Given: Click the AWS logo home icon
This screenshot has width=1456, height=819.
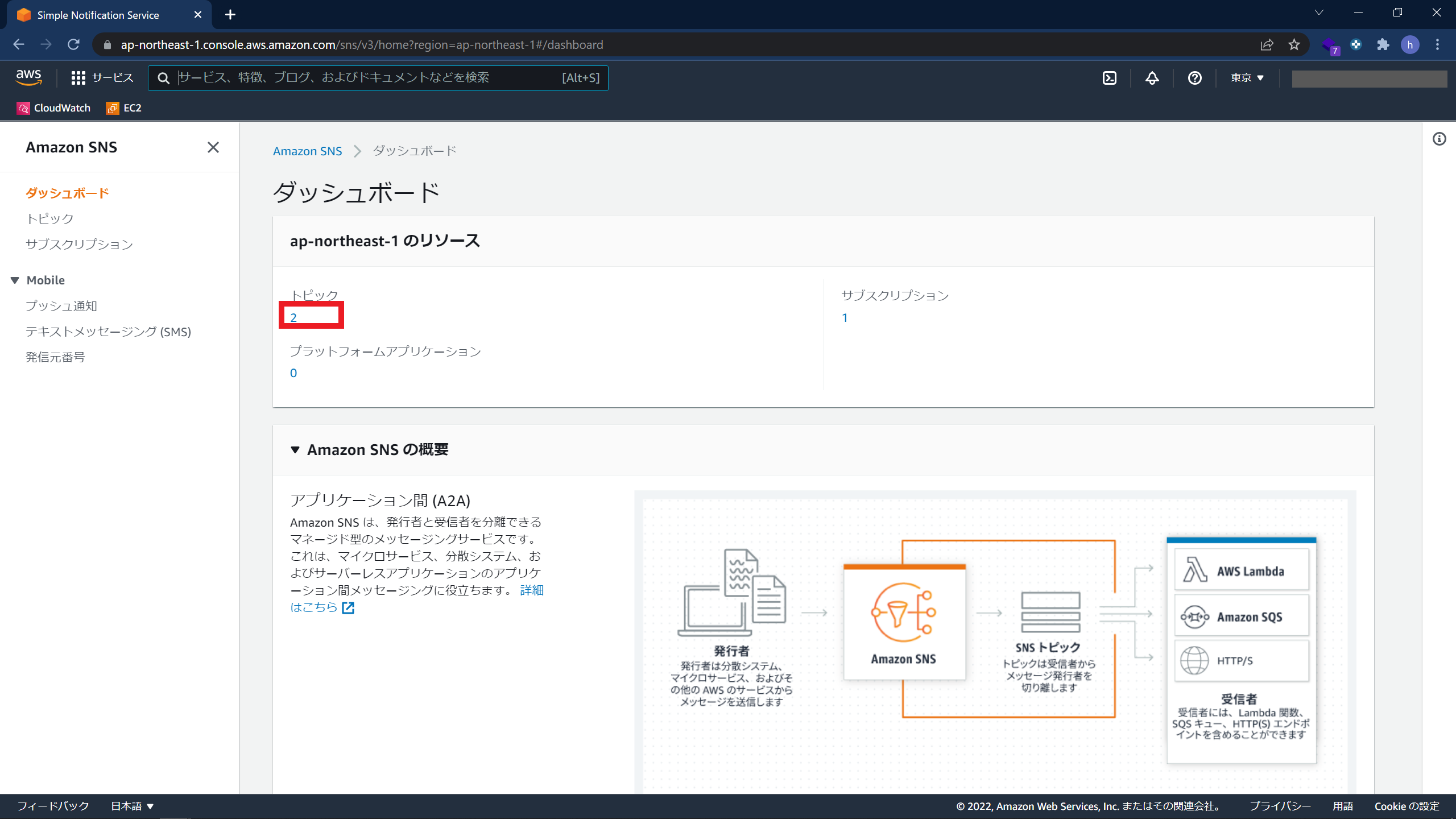Looking at the screenshot, I should tap(28, 77).
